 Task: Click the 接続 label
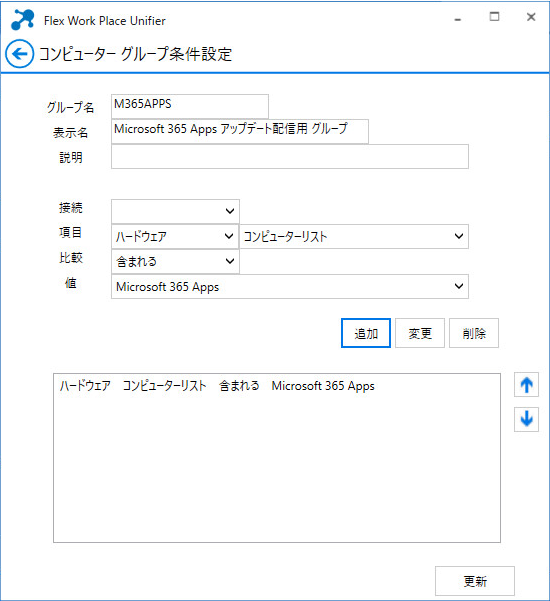71,207
